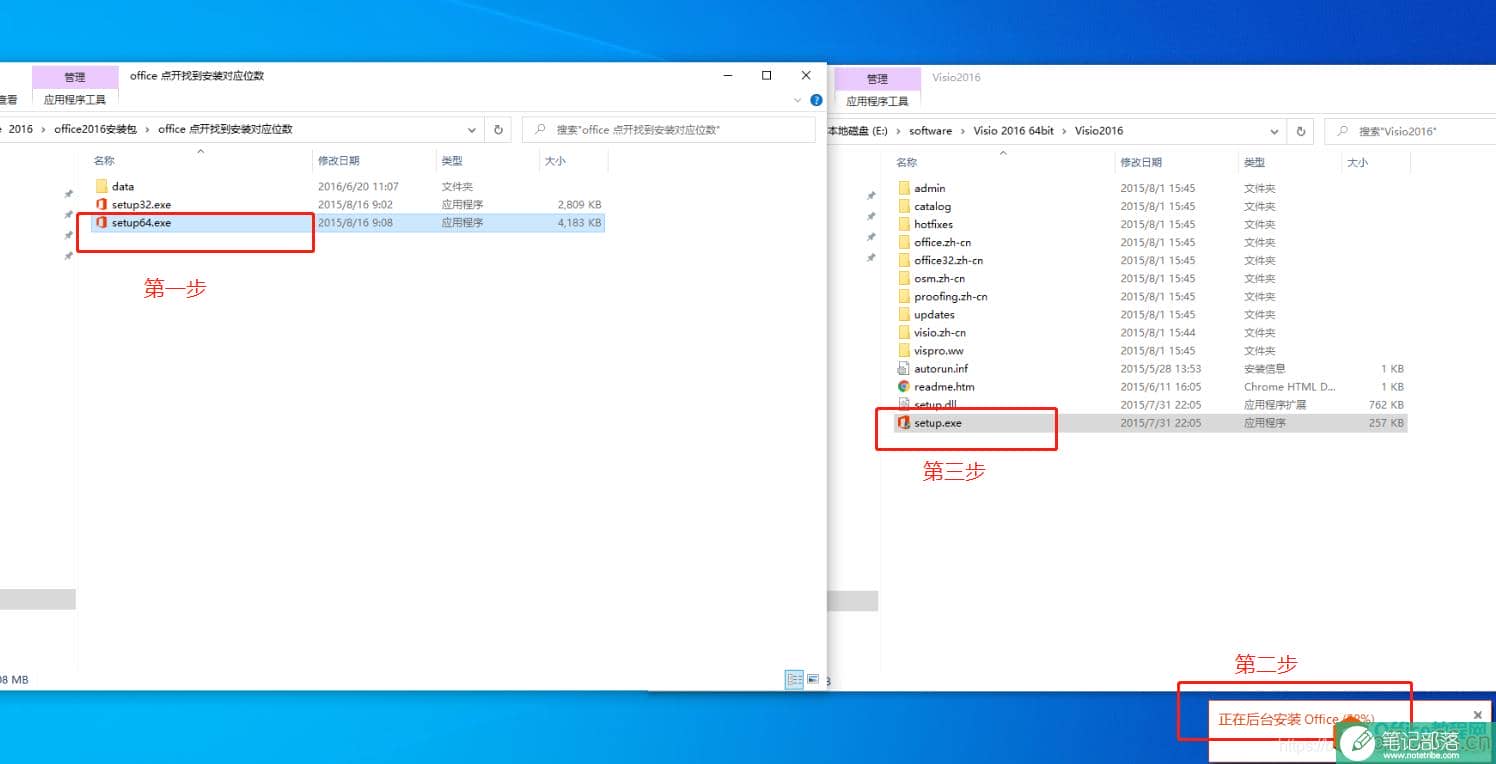Sort by 大小 column in the office window
The image size is (1496, 764).
coord(554,160)
